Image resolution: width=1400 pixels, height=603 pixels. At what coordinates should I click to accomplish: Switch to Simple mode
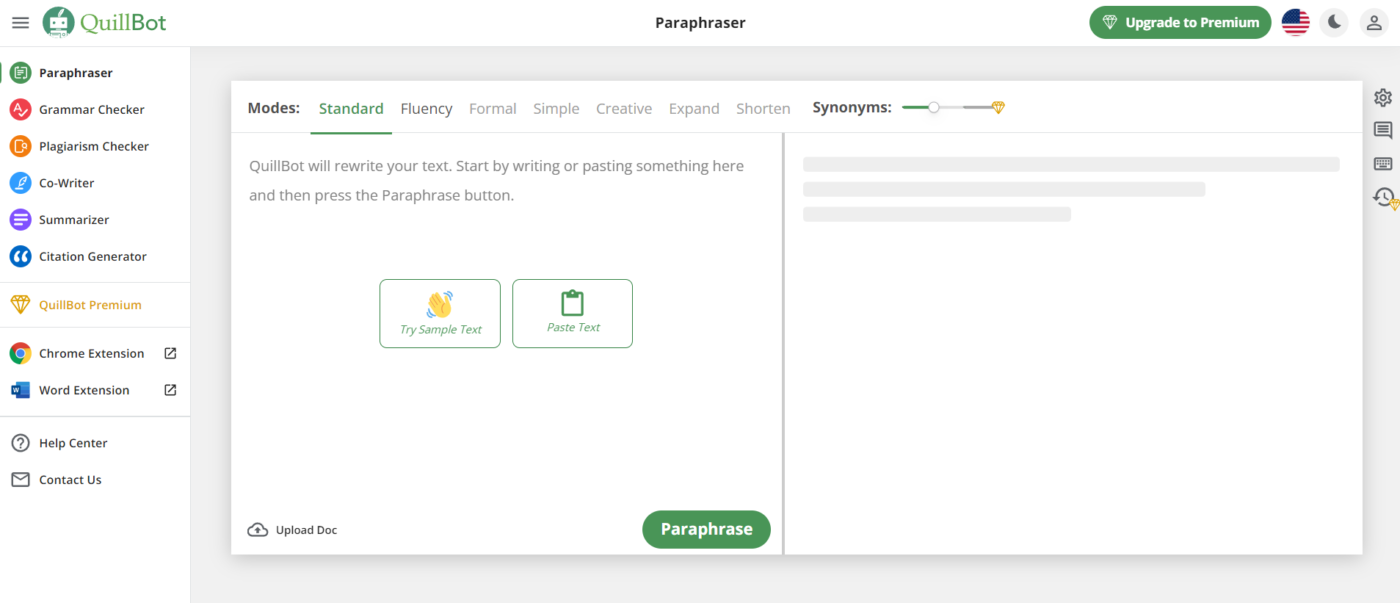tap(556, 108)
